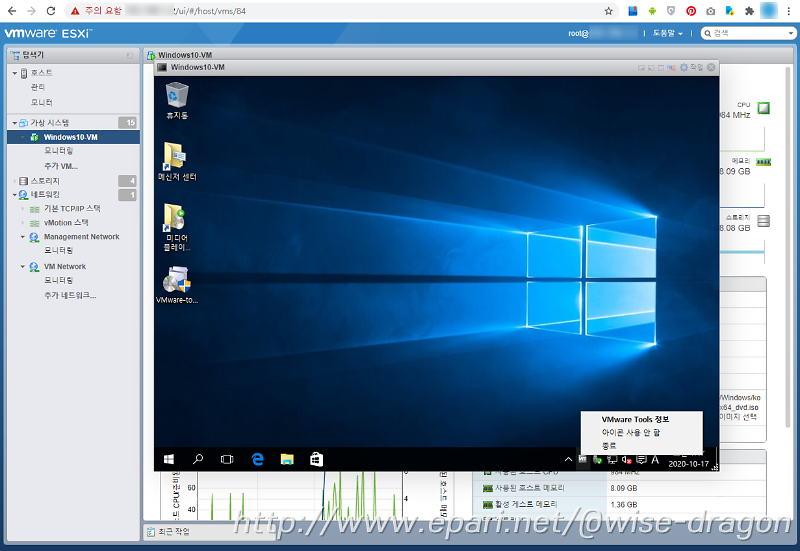The width and height of the screenshot is (800, 551).
Task: Select the VMware-tools installer desktop icon
Action: pyautogui.click(x=177, y=285)
